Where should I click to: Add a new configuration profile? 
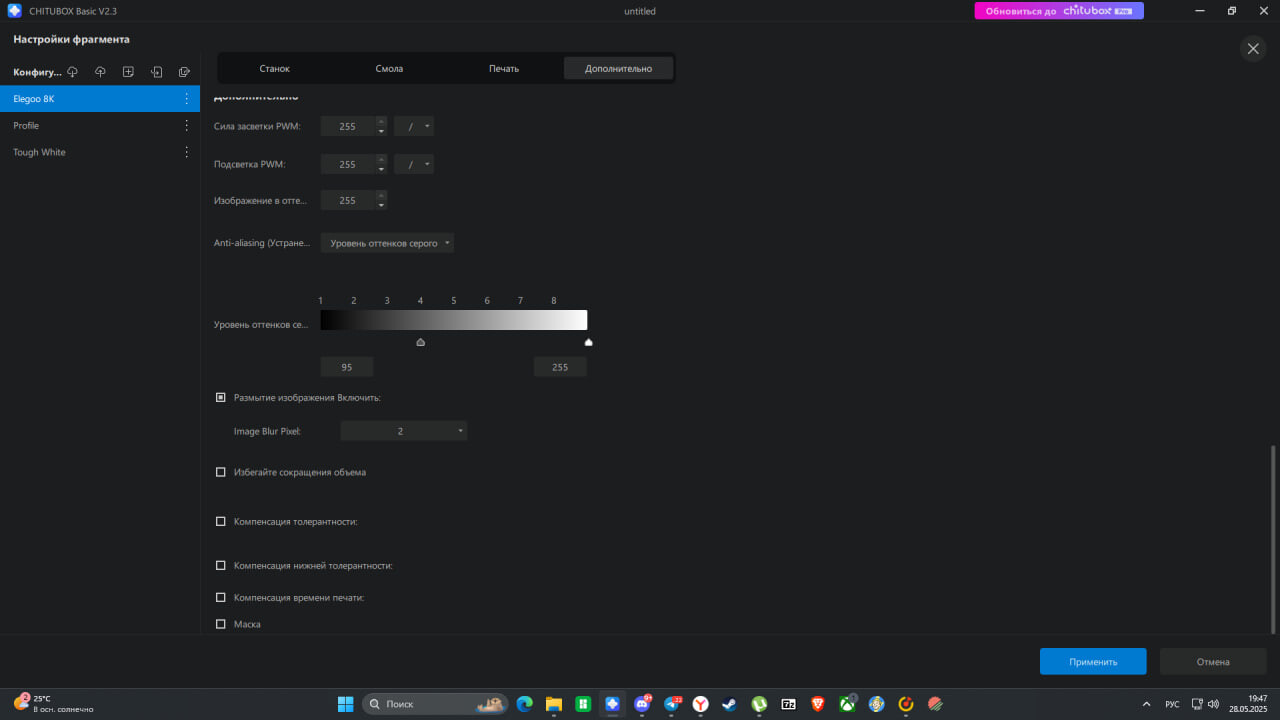coord(128,72)
